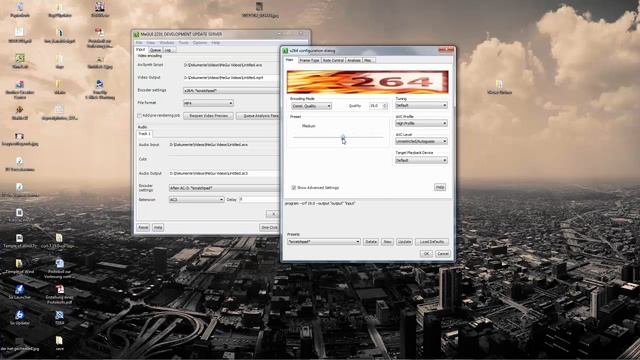The image size is (640, 360).
Task: Click the New preset button
Action: point(387,242)
